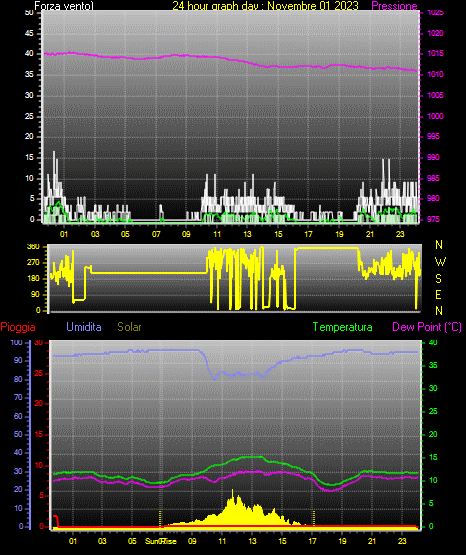Click hour 01 on the wind graph axis
Screen dimensions: 466x555
tap(64, 234)
